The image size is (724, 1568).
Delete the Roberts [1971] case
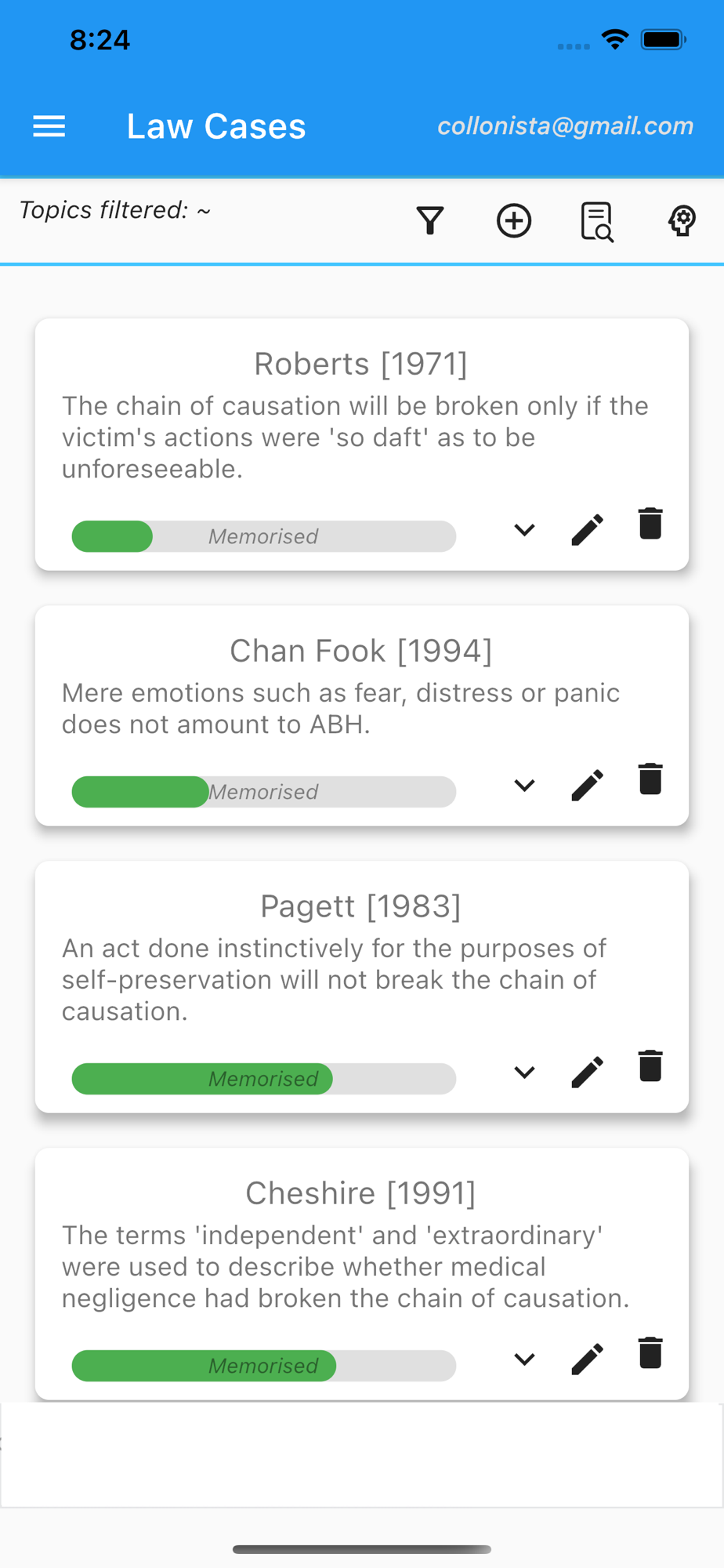click(x=650, y=524)
